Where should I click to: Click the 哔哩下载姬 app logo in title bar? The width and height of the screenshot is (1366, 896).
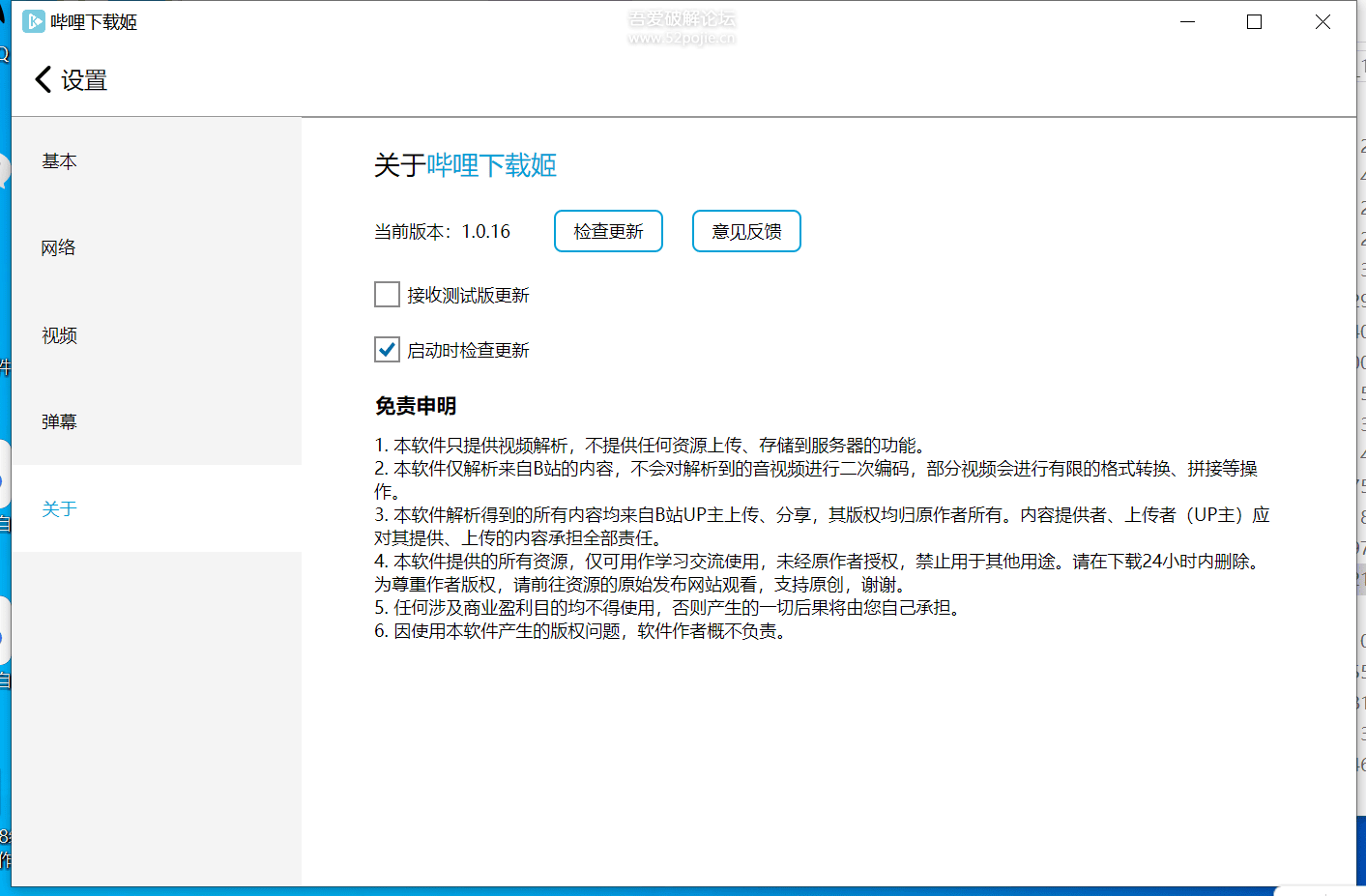pos(34,21)
